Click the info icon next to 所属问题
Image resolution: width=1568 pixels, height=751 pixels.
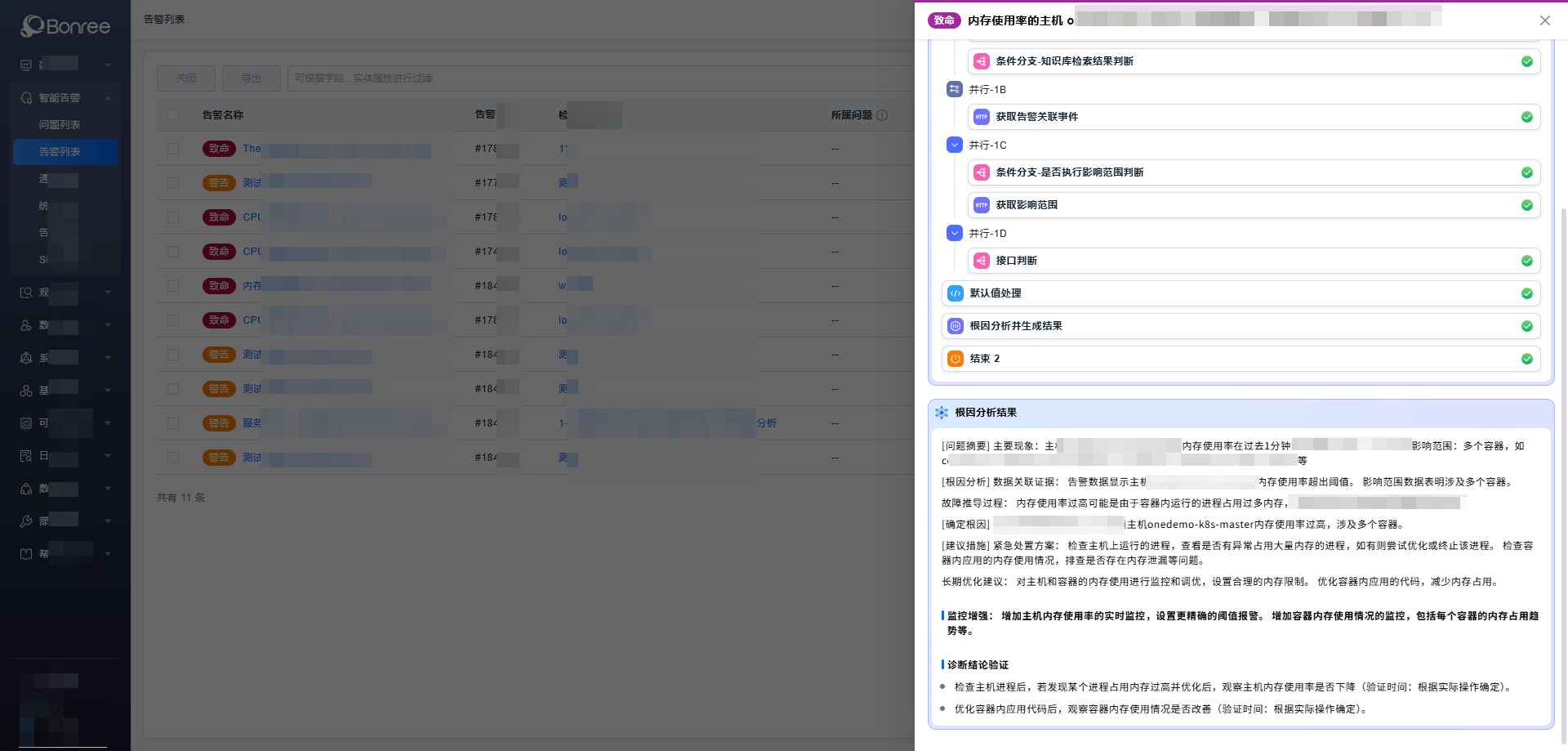(882, 115)
